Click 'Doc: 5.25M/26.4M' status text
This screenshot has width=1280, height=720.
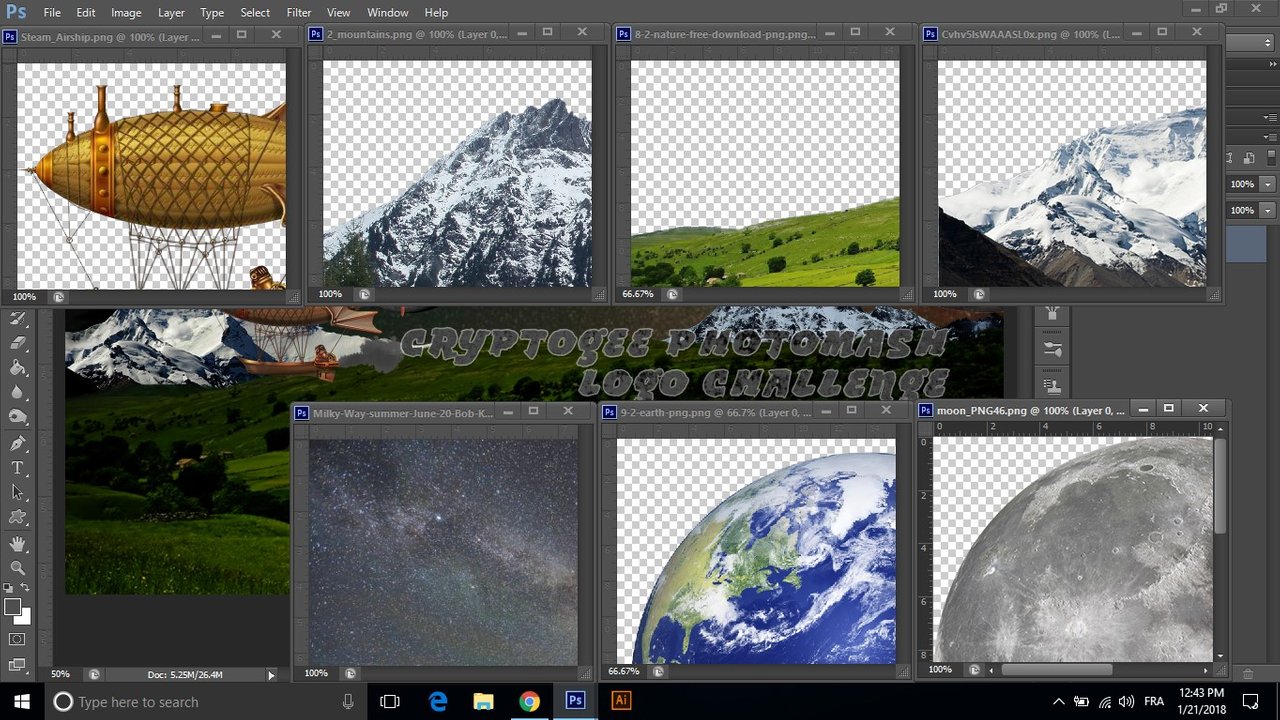click(x=185, y=675)
